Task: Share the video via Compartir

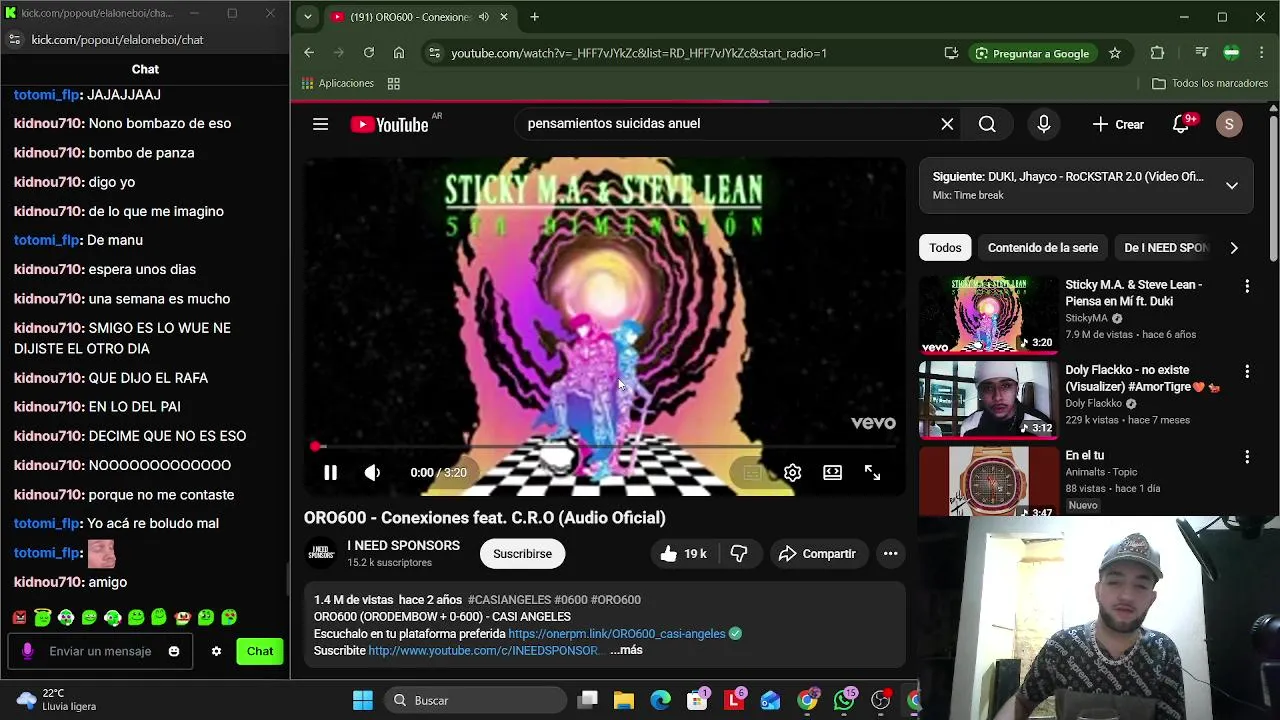Action: click(817, 554)
